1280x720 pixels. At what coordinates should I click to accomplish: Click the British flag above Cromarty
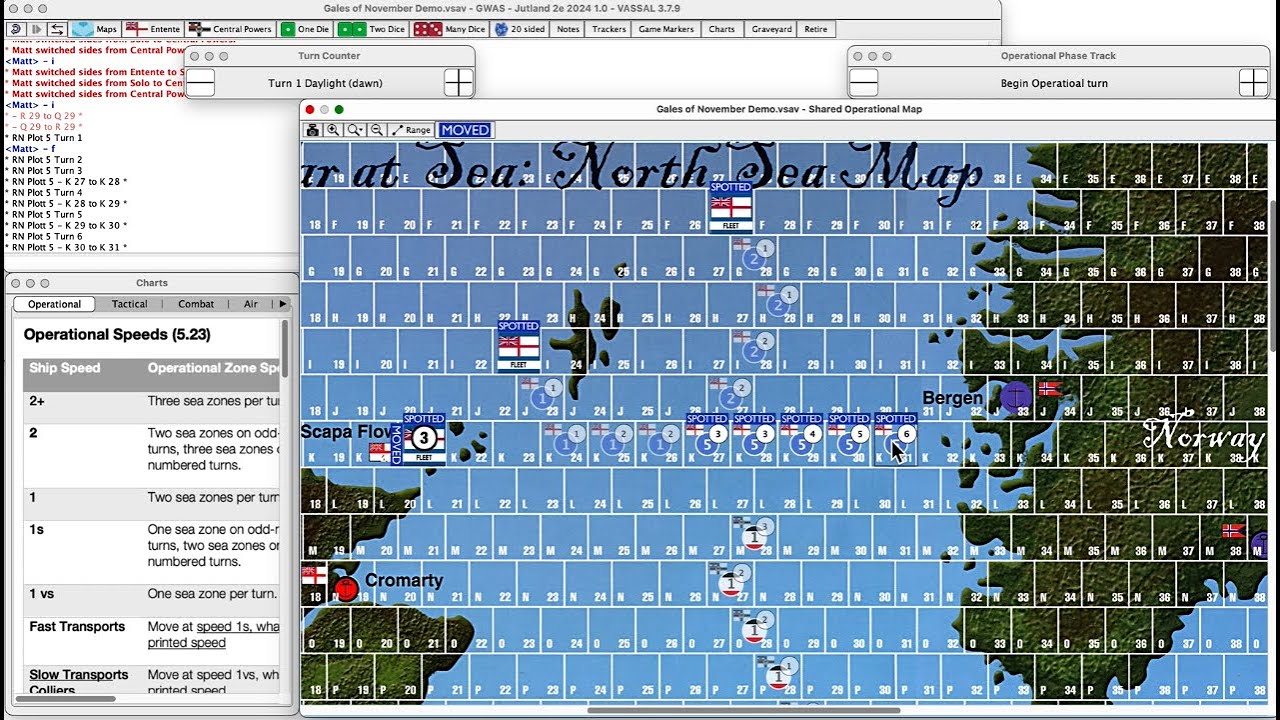tap(314, 575)
